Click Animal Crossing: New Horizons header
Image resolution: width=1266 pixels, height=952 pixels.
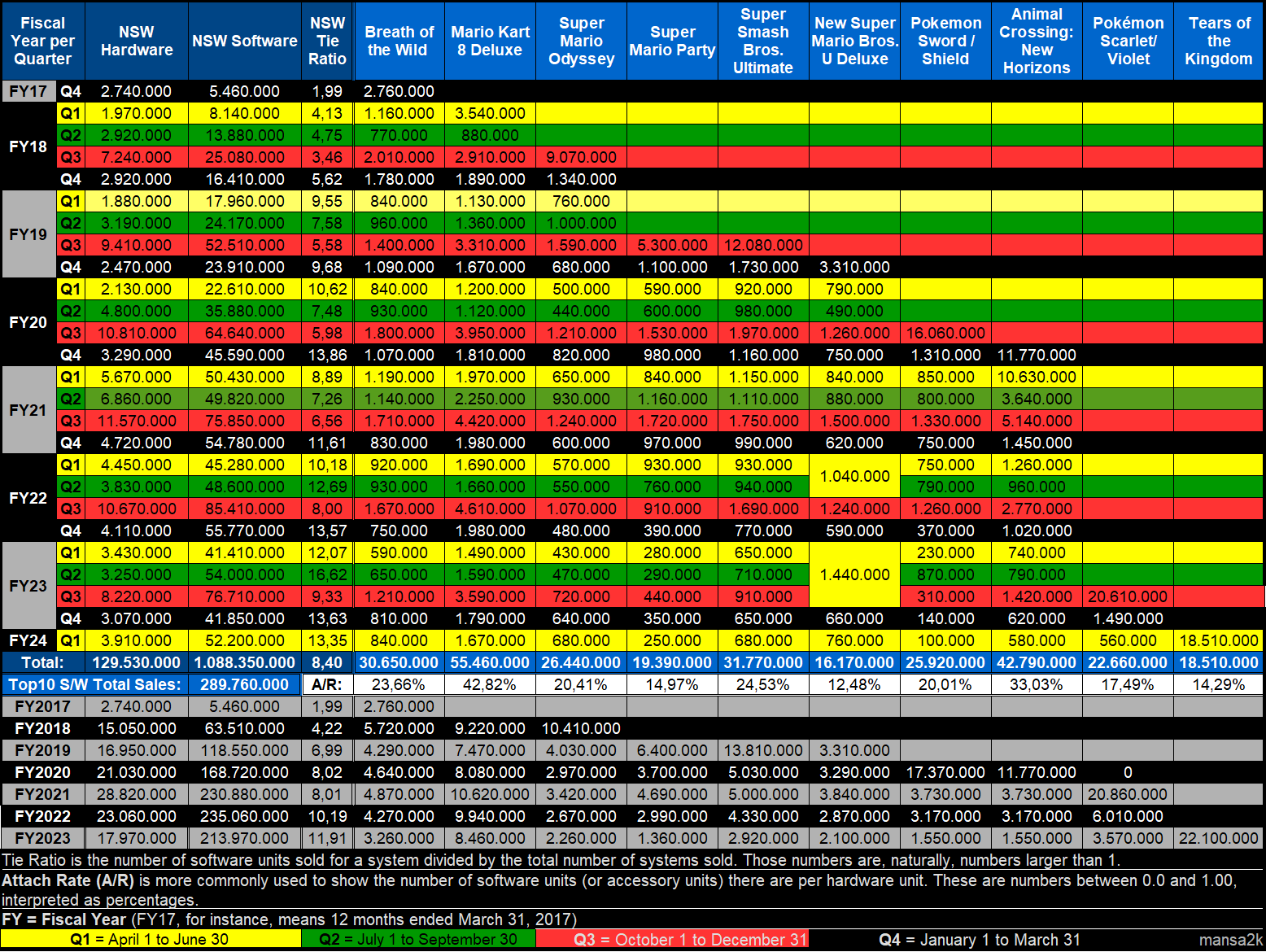pyautogui.click(x=1037, y=41)
